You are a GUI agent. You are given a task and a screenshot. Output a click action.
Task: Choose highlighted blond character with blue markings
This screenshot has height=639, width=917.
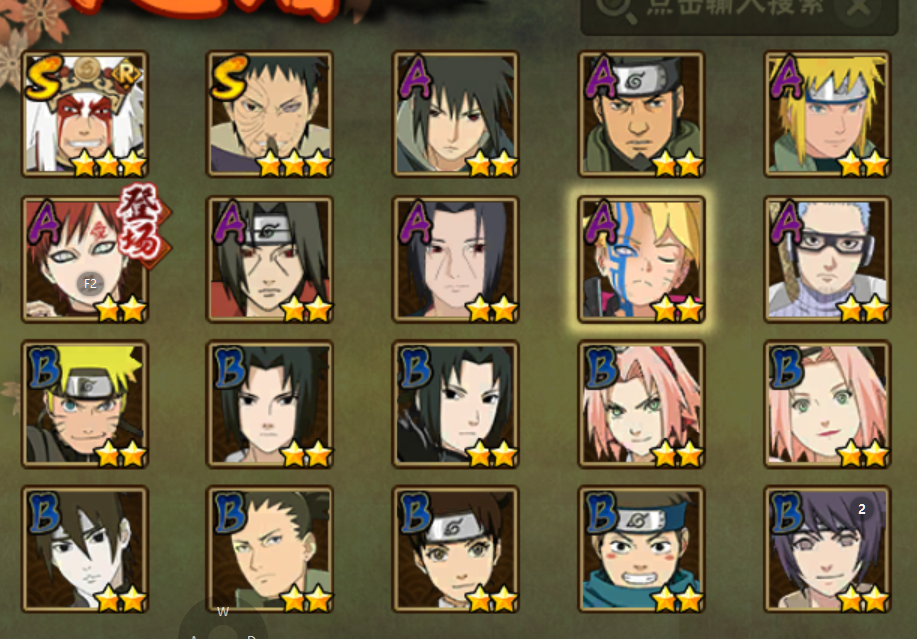click(x=642, y=259)
